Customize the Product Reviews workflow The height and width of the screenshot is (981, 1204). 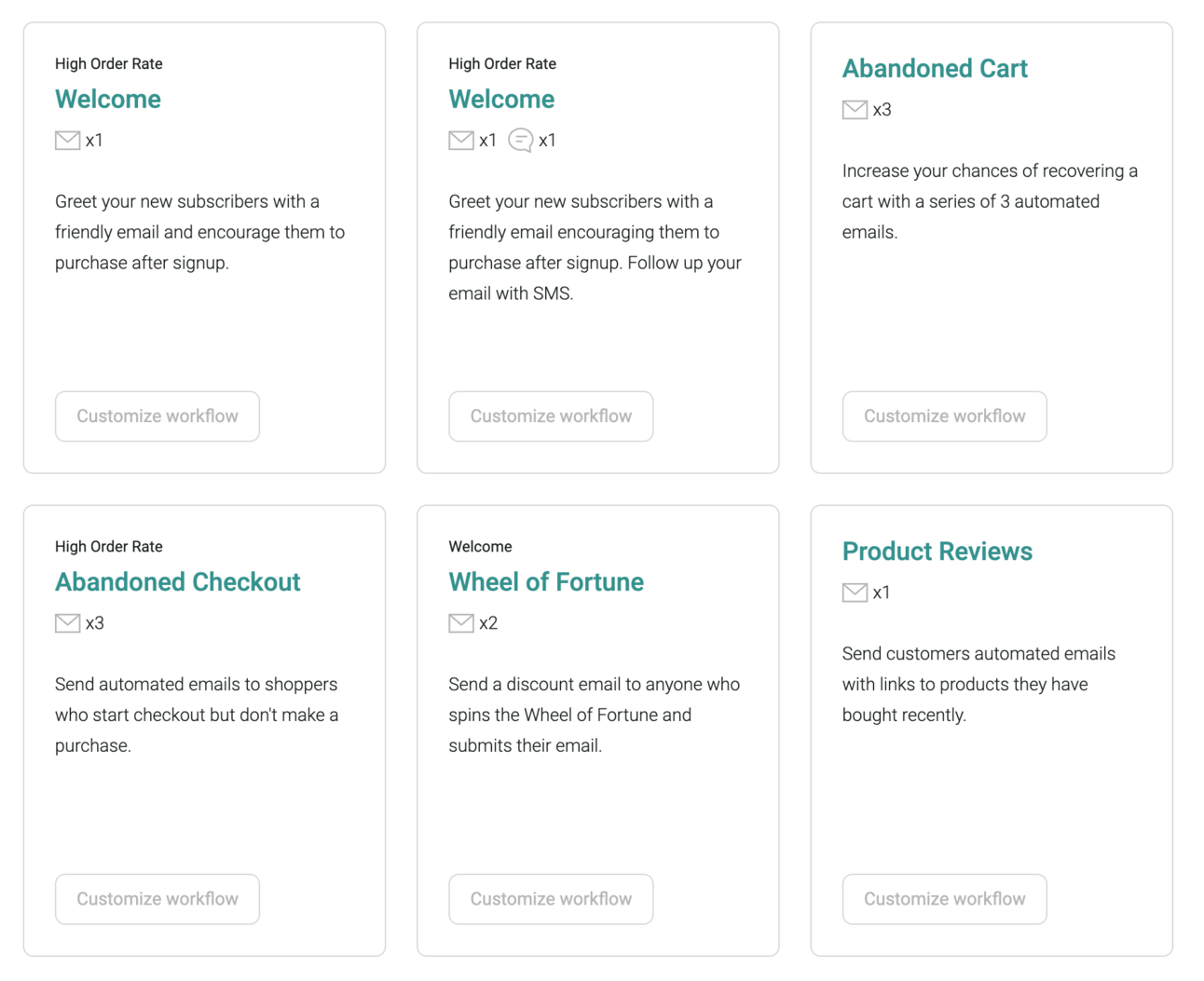pos(944,899)
